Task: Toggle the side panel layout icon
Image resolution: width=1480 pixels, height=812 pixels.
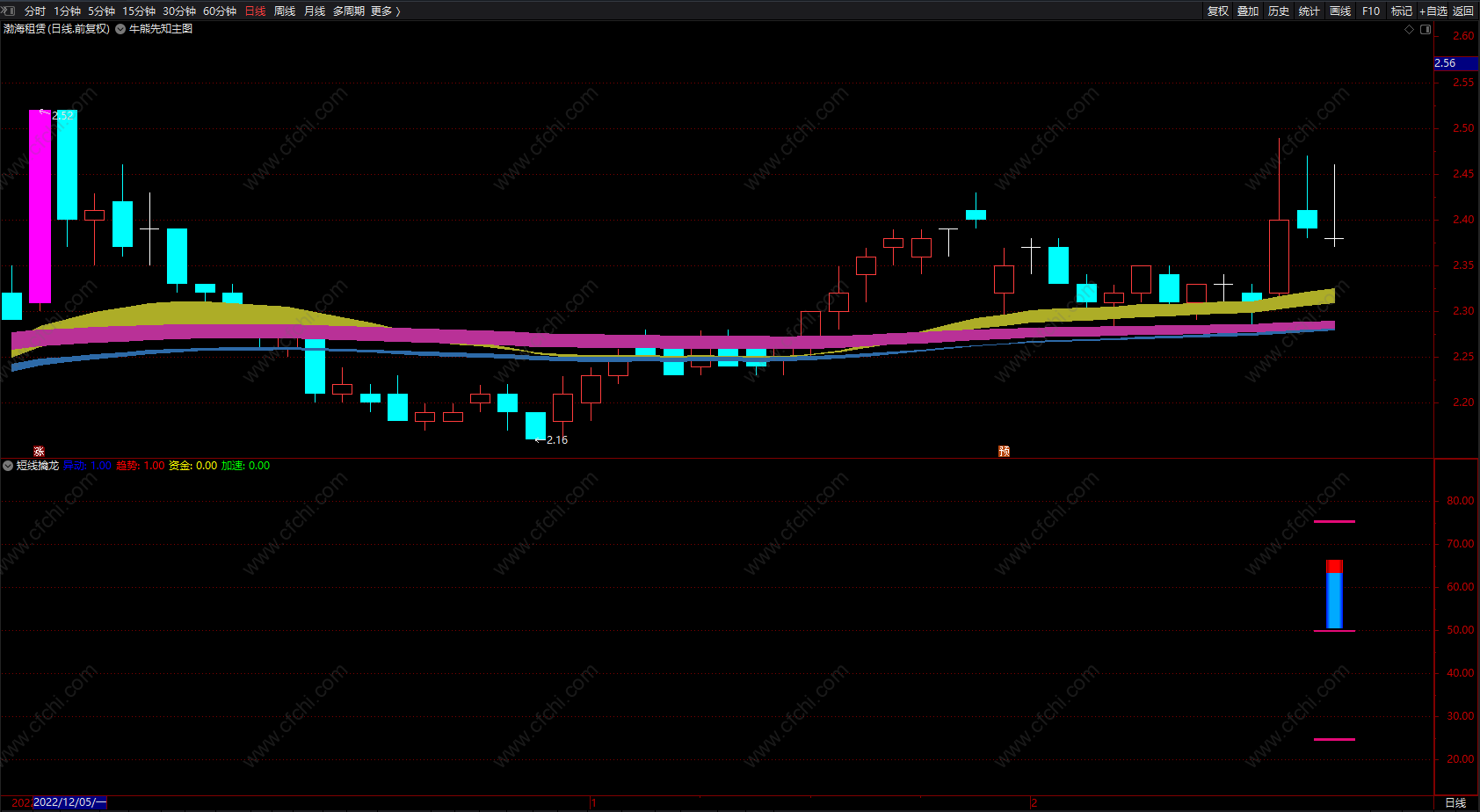Action: click(x=1426, y=29)
